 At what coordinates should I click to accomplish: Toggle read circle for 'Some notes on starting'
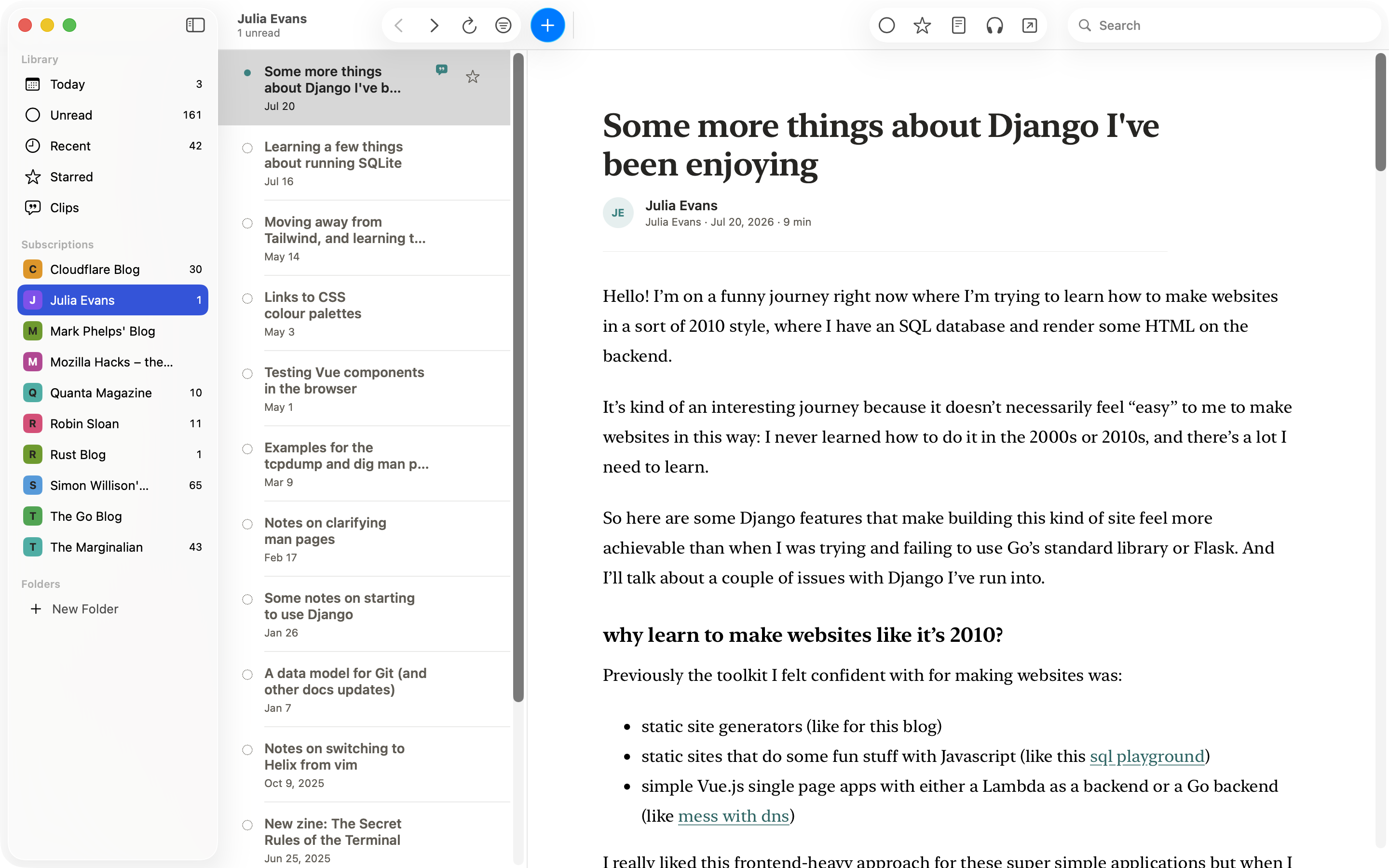point(247,599)
